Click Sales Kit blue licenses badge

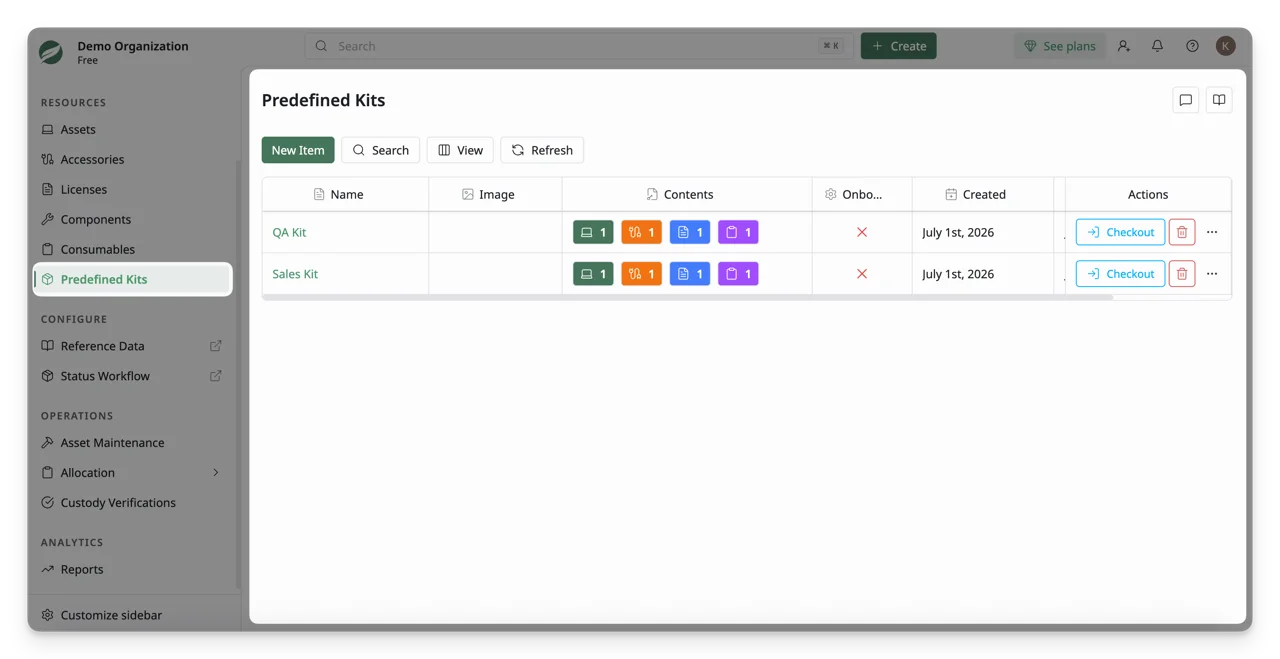(x=690, y=274)
